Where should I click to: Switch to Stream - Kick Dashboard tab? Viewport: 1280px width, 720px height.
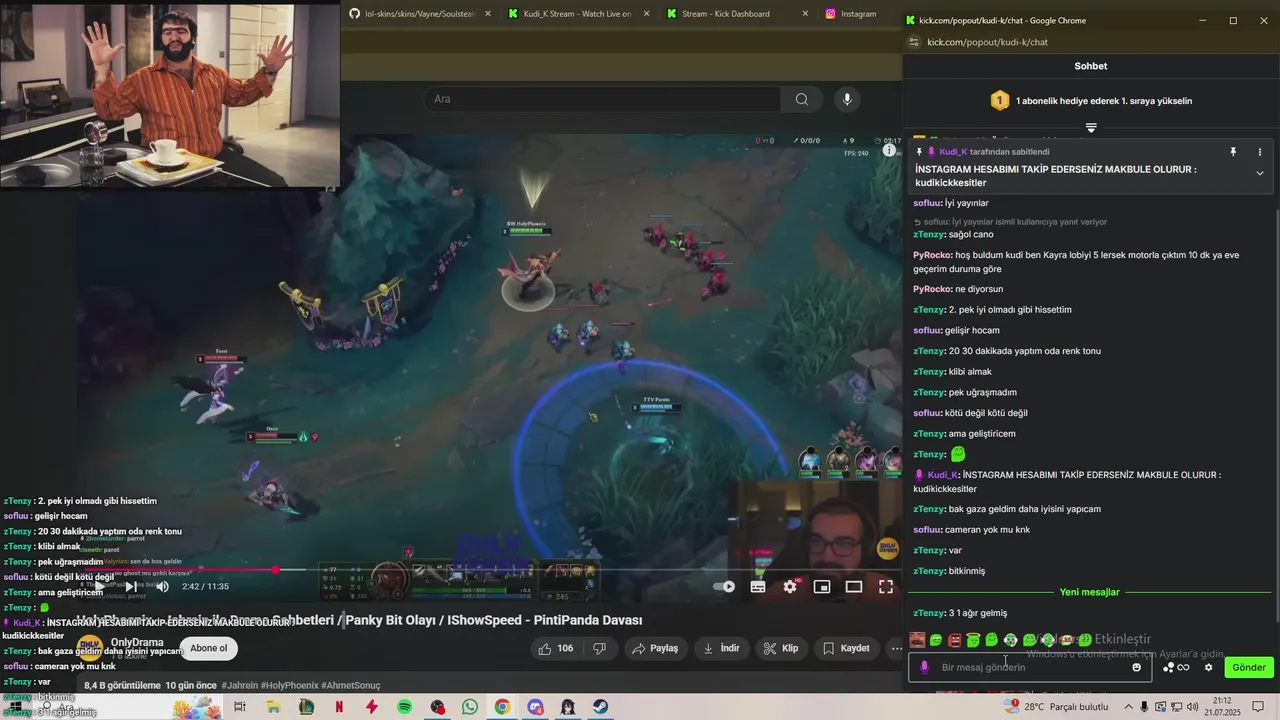[736, 14]
